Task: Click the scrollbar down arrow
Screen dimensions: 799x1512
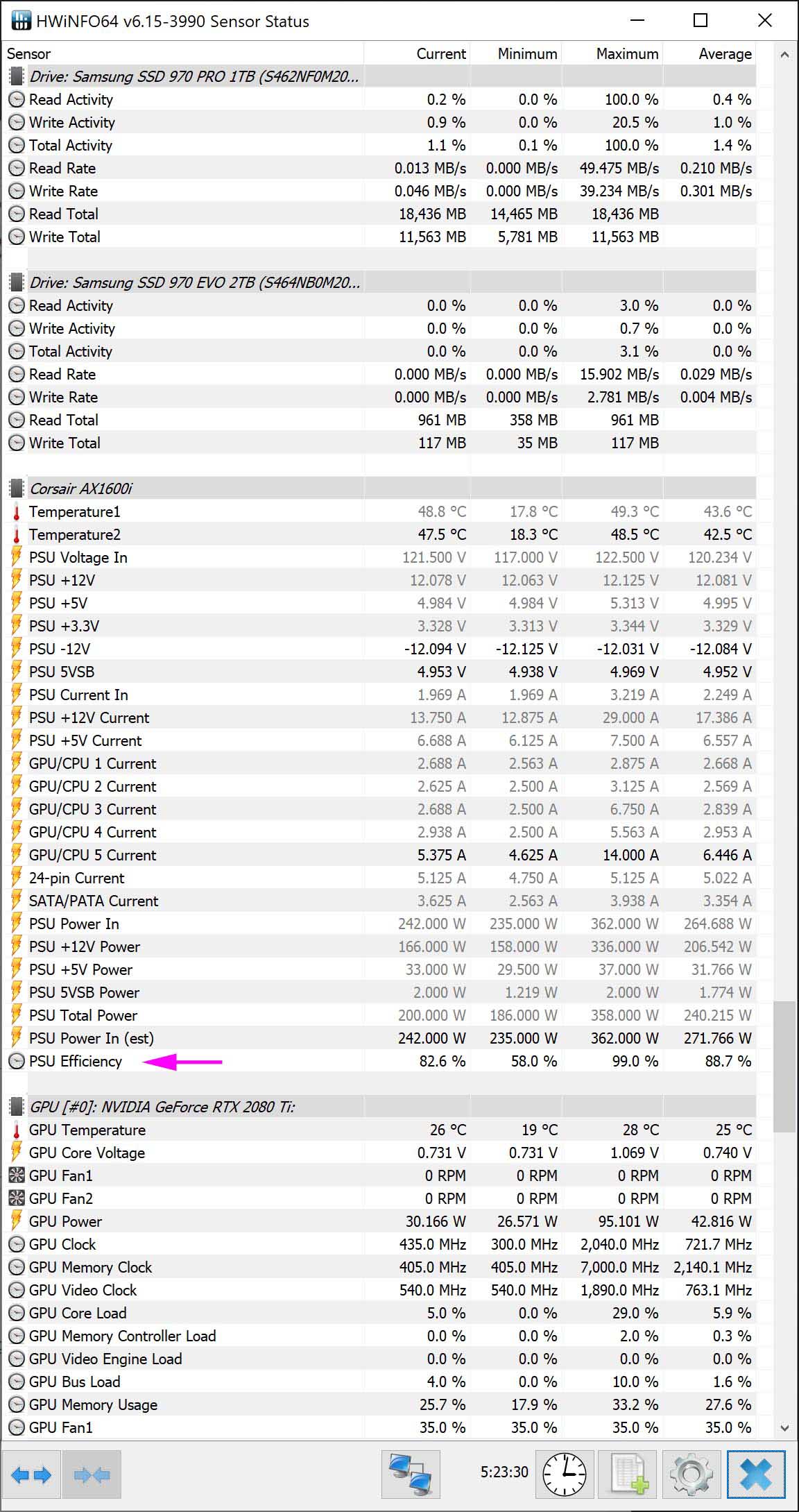Action: coord(784,1428)
